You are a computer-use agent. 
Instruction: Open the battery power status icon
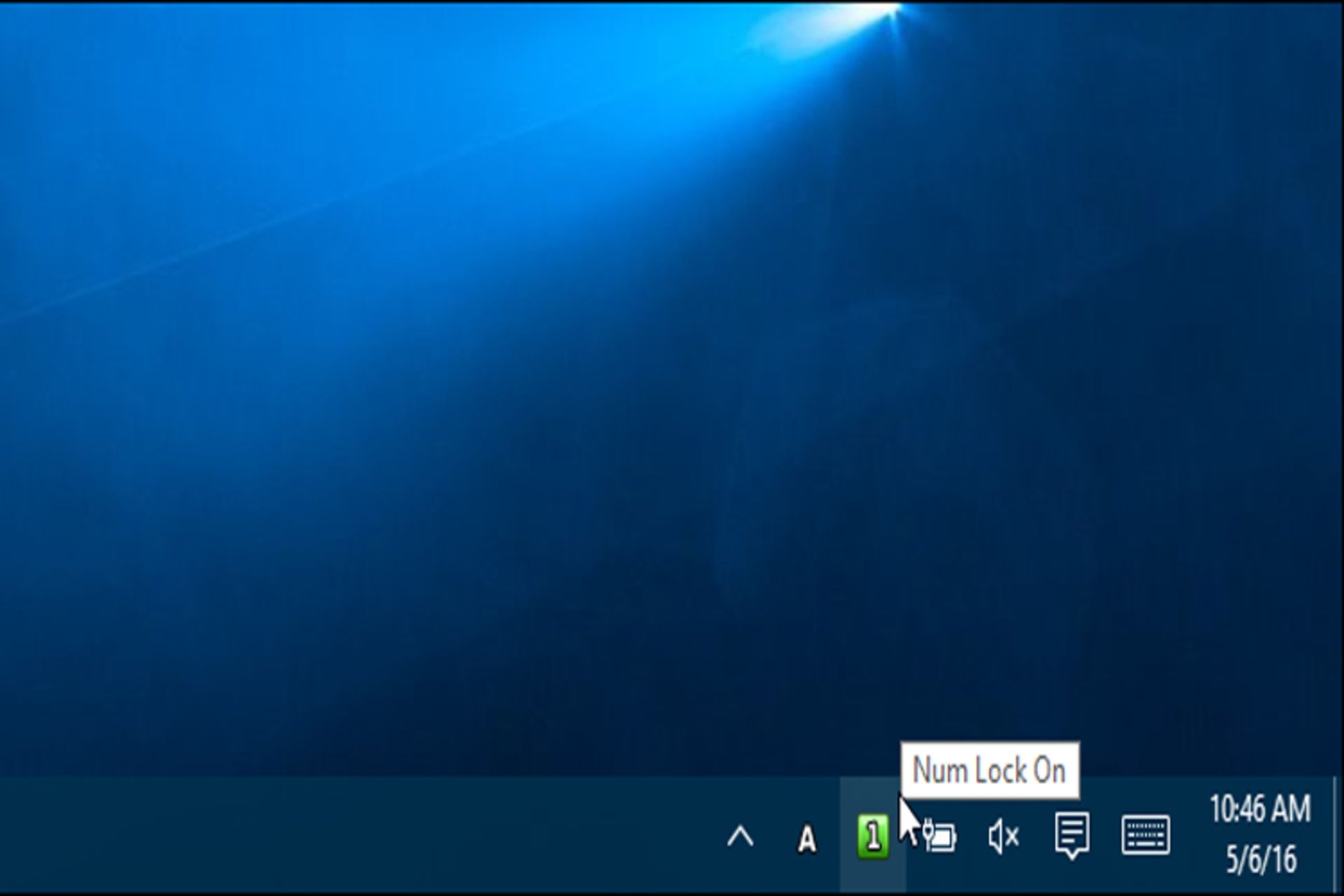(x=940, y=836)
